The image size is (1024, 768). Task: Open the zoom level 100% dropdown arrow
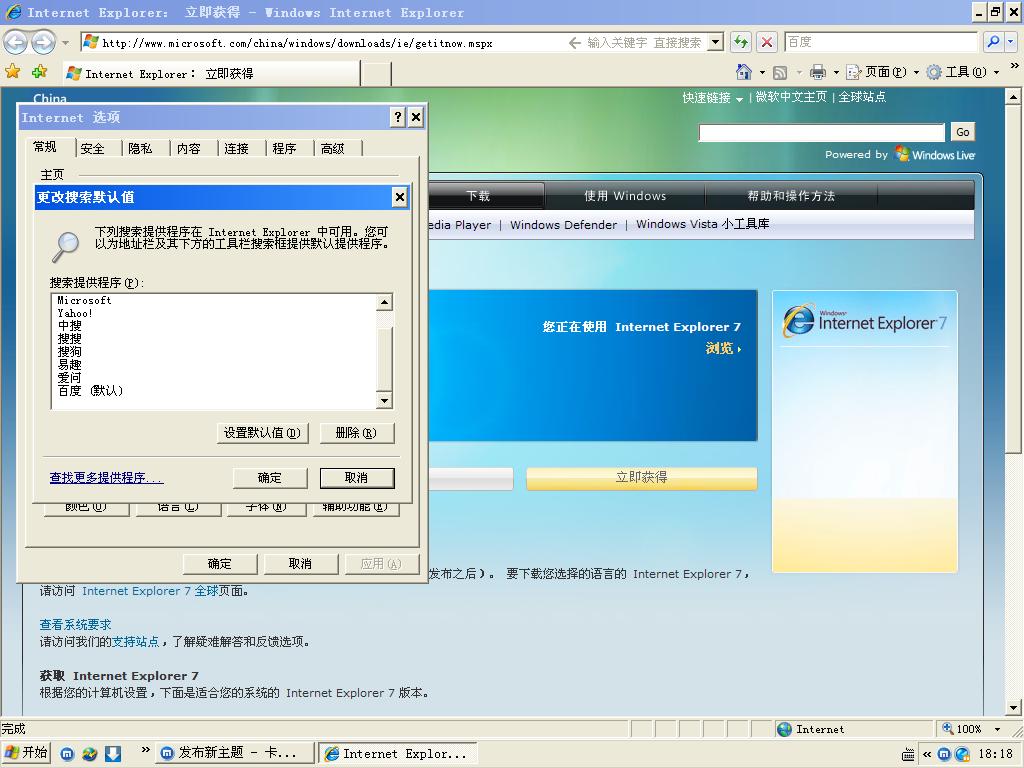[997, 729]
